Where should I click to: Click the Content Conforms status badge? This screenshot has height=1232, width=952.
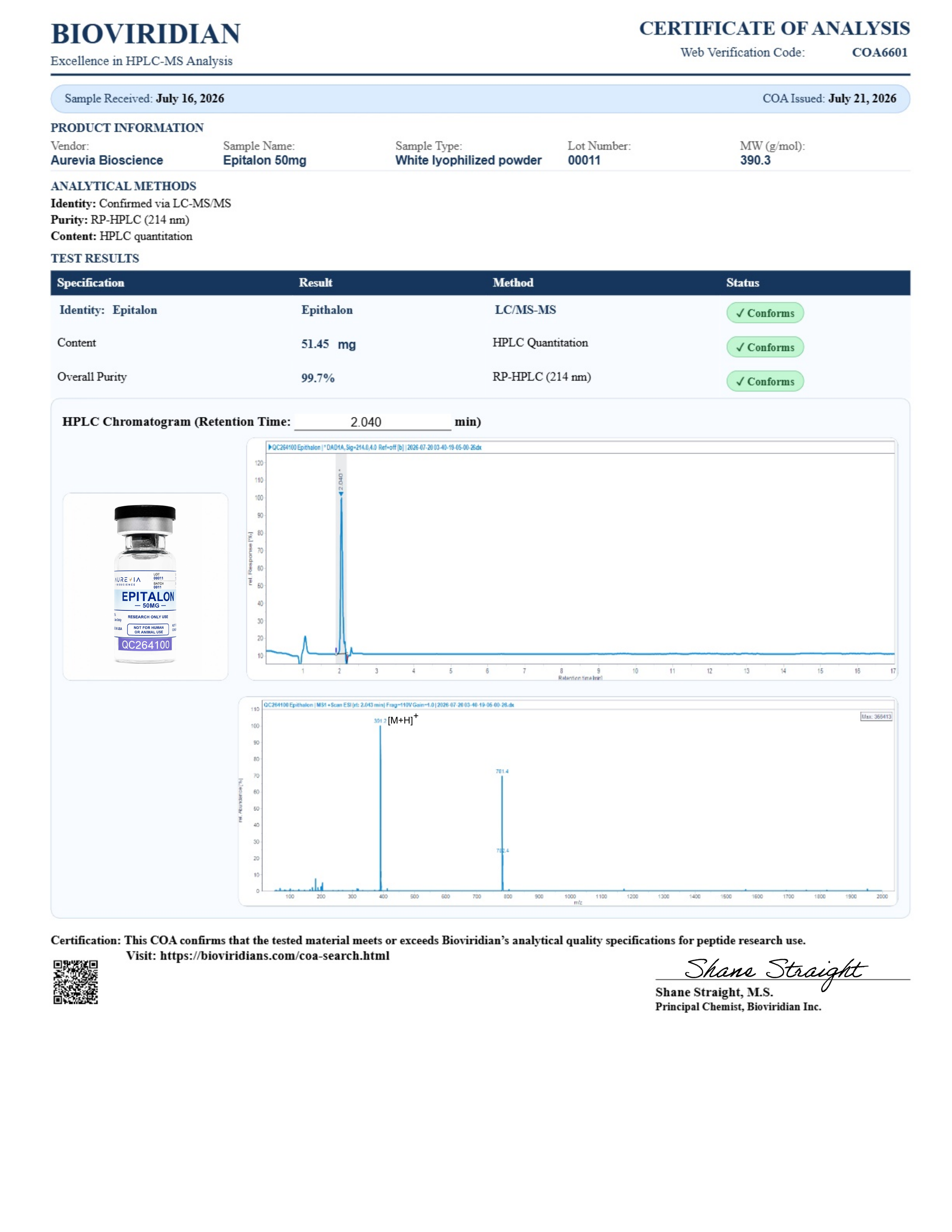pyautogui.click(x=765, y=348)
